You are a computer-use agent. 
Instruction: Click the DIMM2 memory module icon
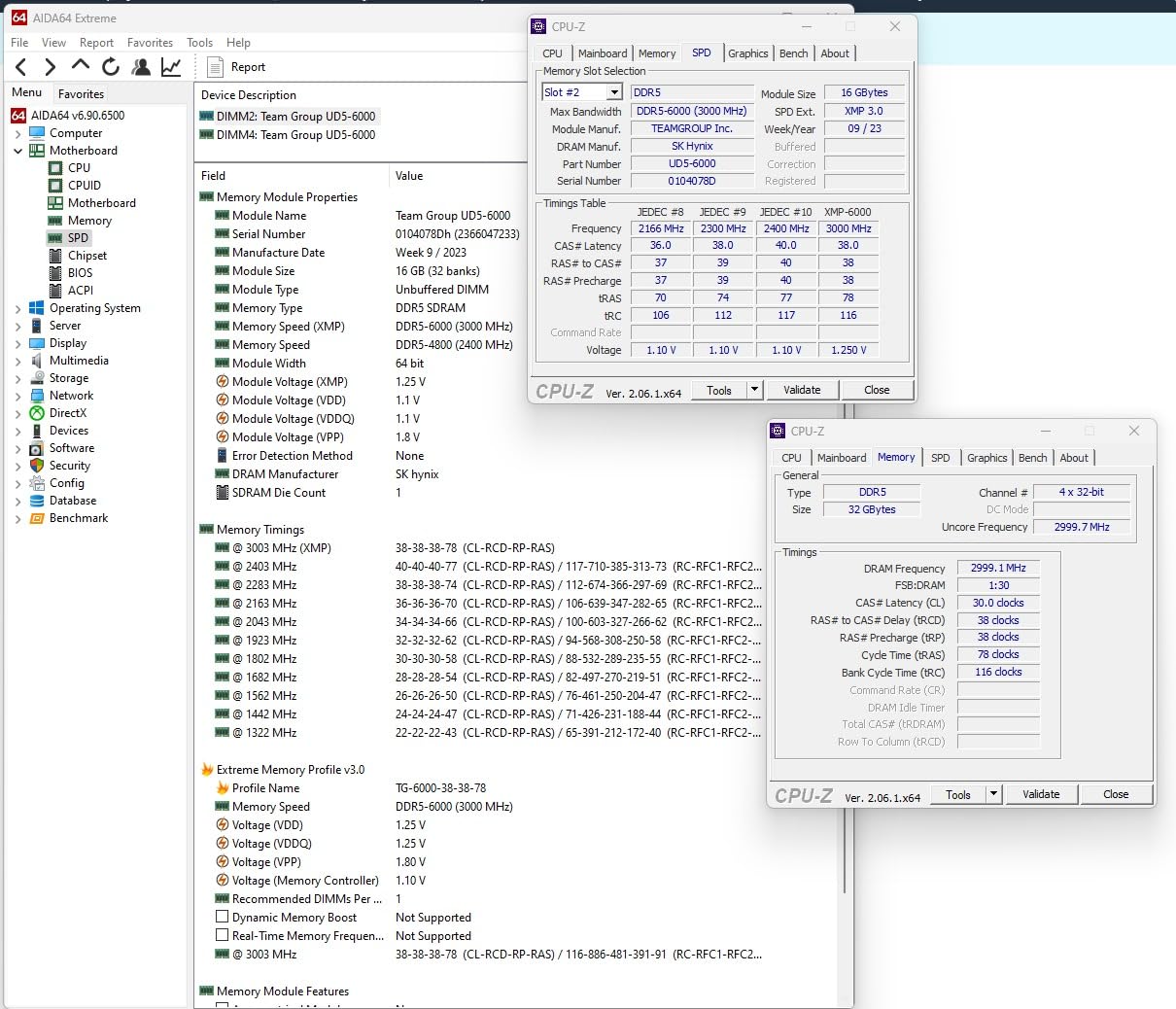point(206,116)
